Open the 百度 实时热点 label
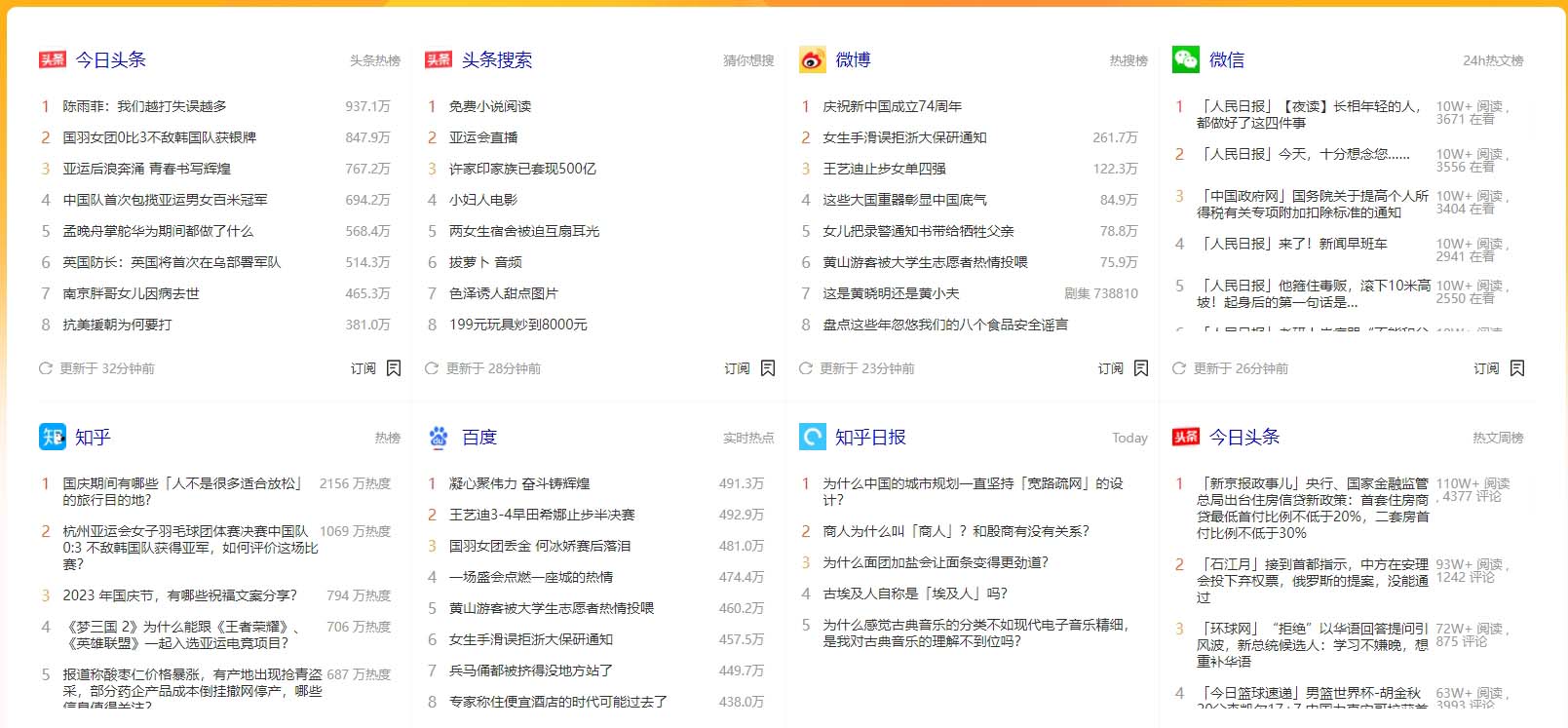1568x728 pixels. point(749,438)
